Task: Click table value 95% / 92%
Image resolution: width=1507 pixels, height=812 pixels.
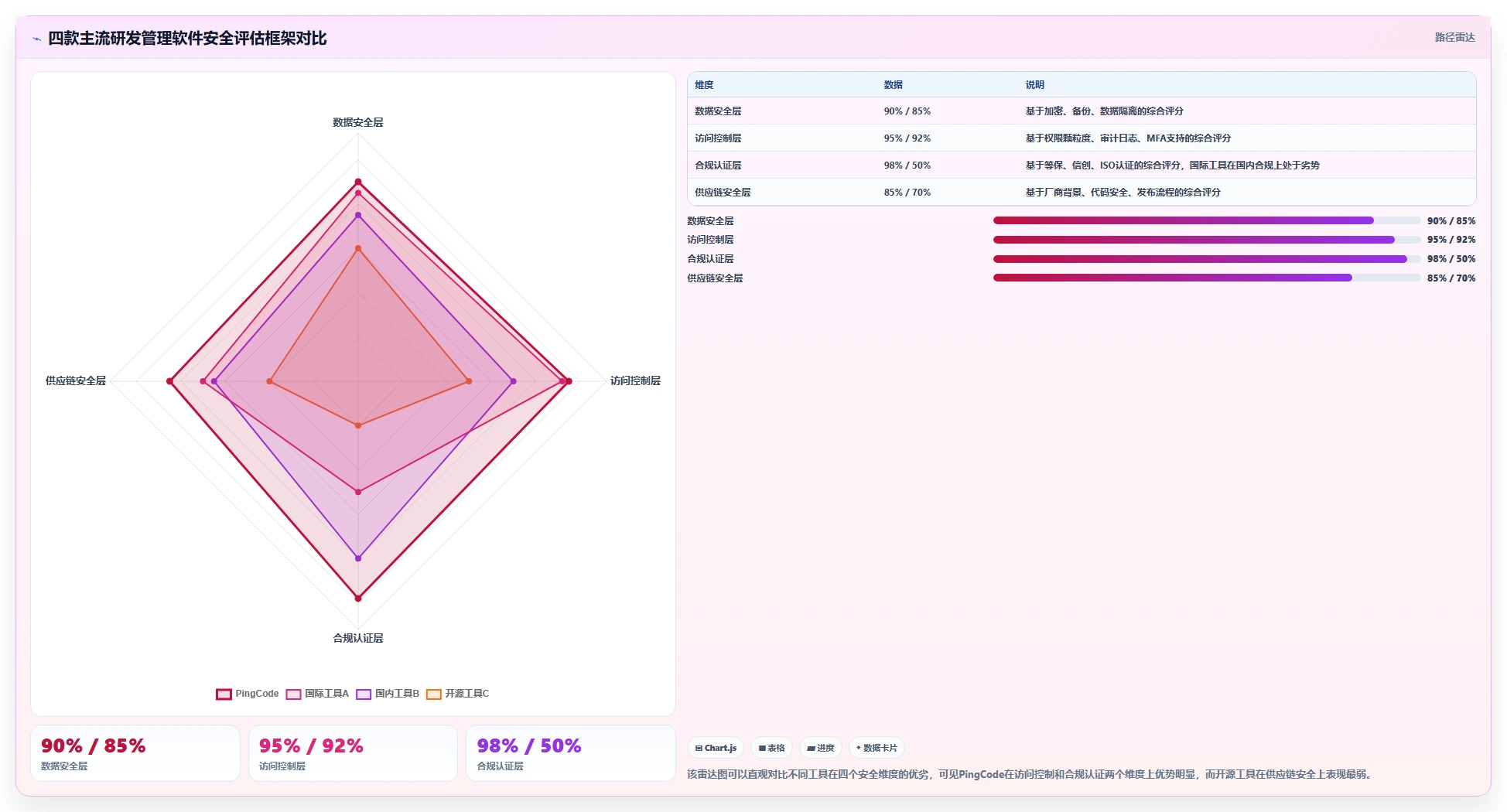Action: (907, 138)
